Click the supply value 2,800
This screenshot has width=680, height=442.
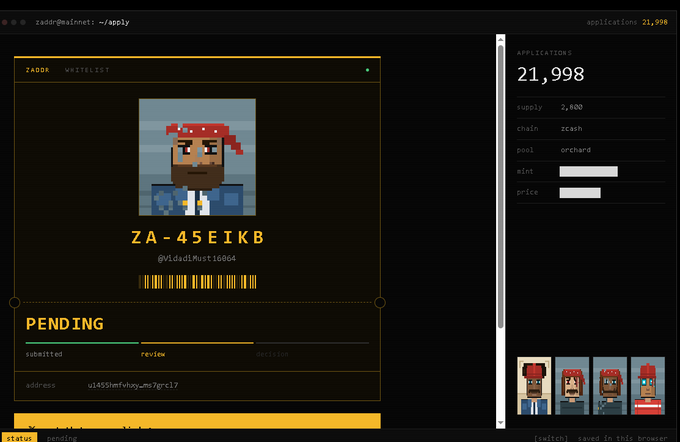pos(572,107)
